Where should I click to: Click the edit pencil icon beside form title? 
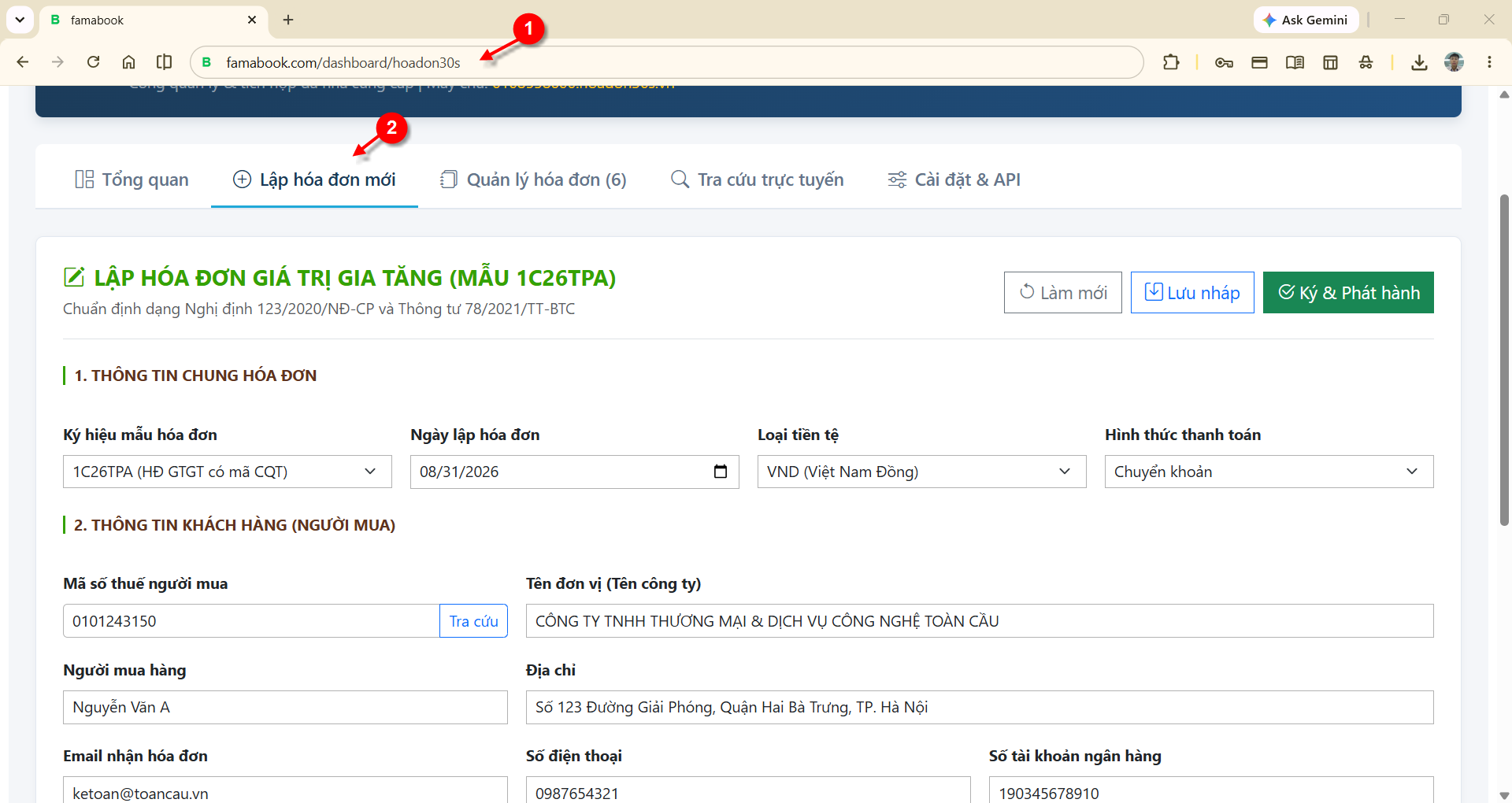(x=73, y=277)
